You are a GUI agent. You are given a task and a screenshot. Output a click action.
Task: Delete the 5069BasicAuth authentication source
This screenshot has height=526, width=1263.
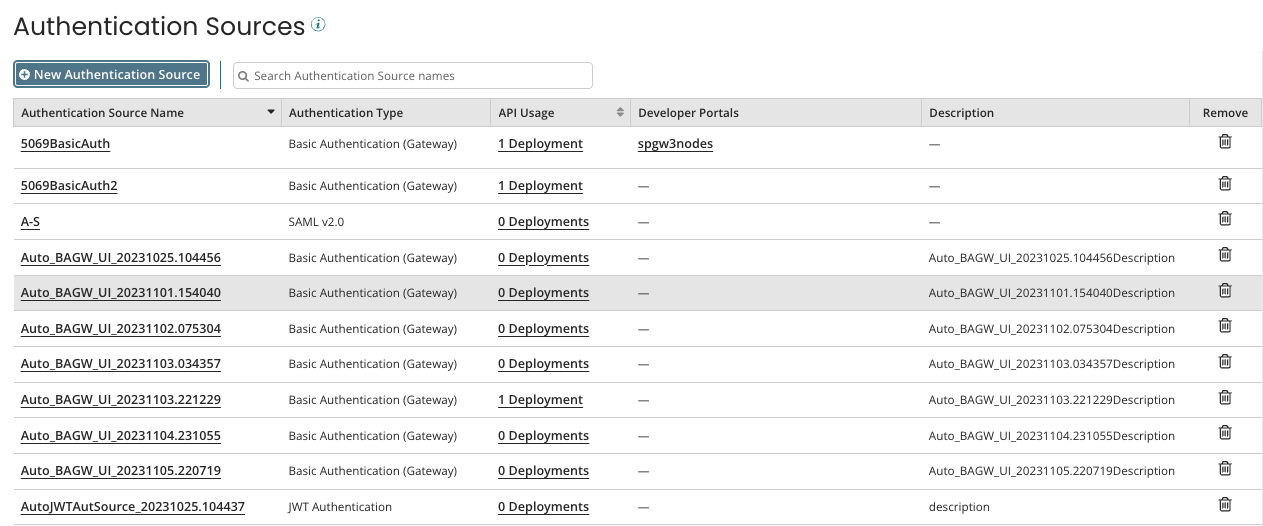[1224, 142]
